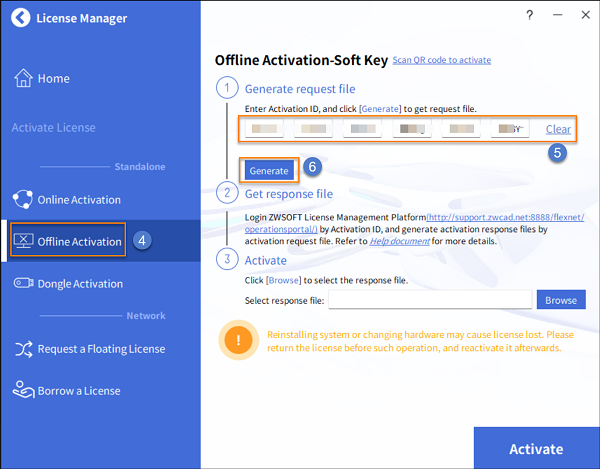This screenshot has height=469, width=600.
Task: Click the 'Enter Activation ID' instruction text
Action: pos(360,109)
